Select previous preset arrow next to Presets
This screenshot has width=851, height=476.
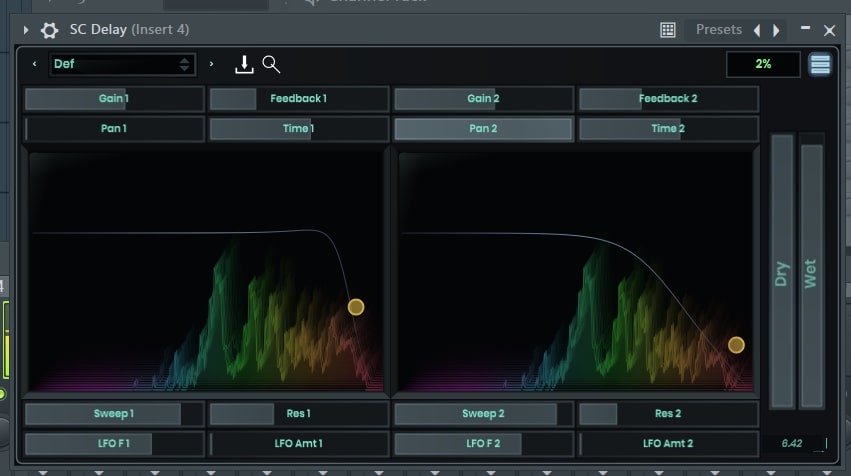point(757,30)
